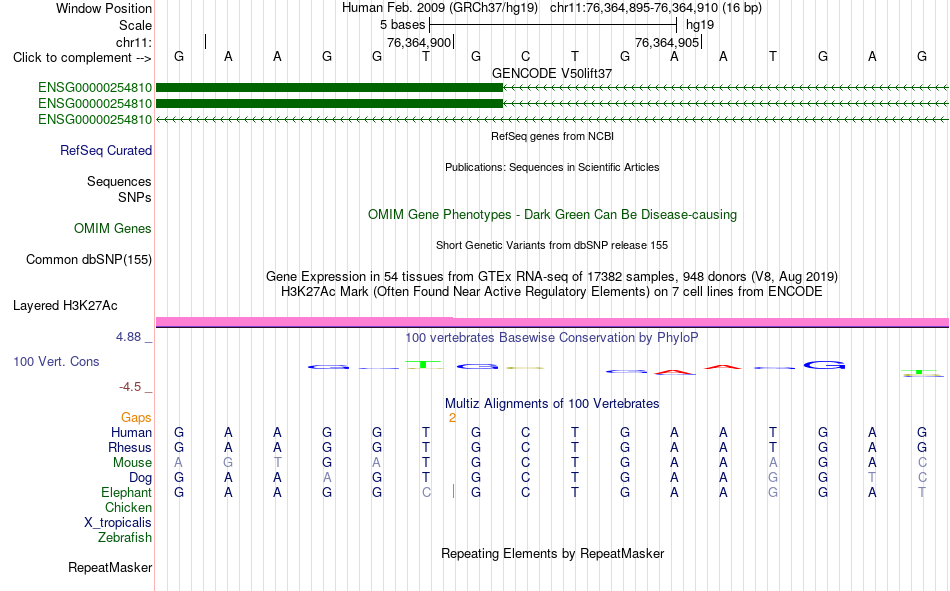Click the Scale label
This screenshot has width=950, height=591.
tap(135, 25)
